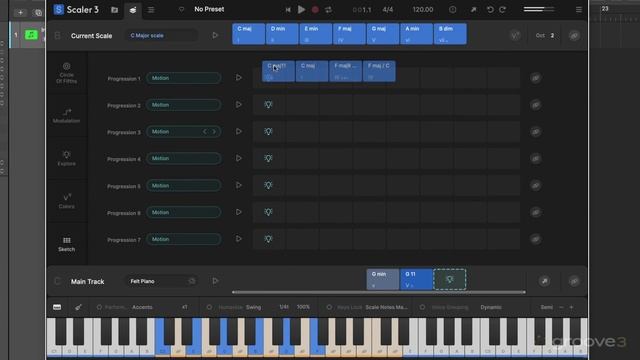Play Progression 1

(239, 78)
